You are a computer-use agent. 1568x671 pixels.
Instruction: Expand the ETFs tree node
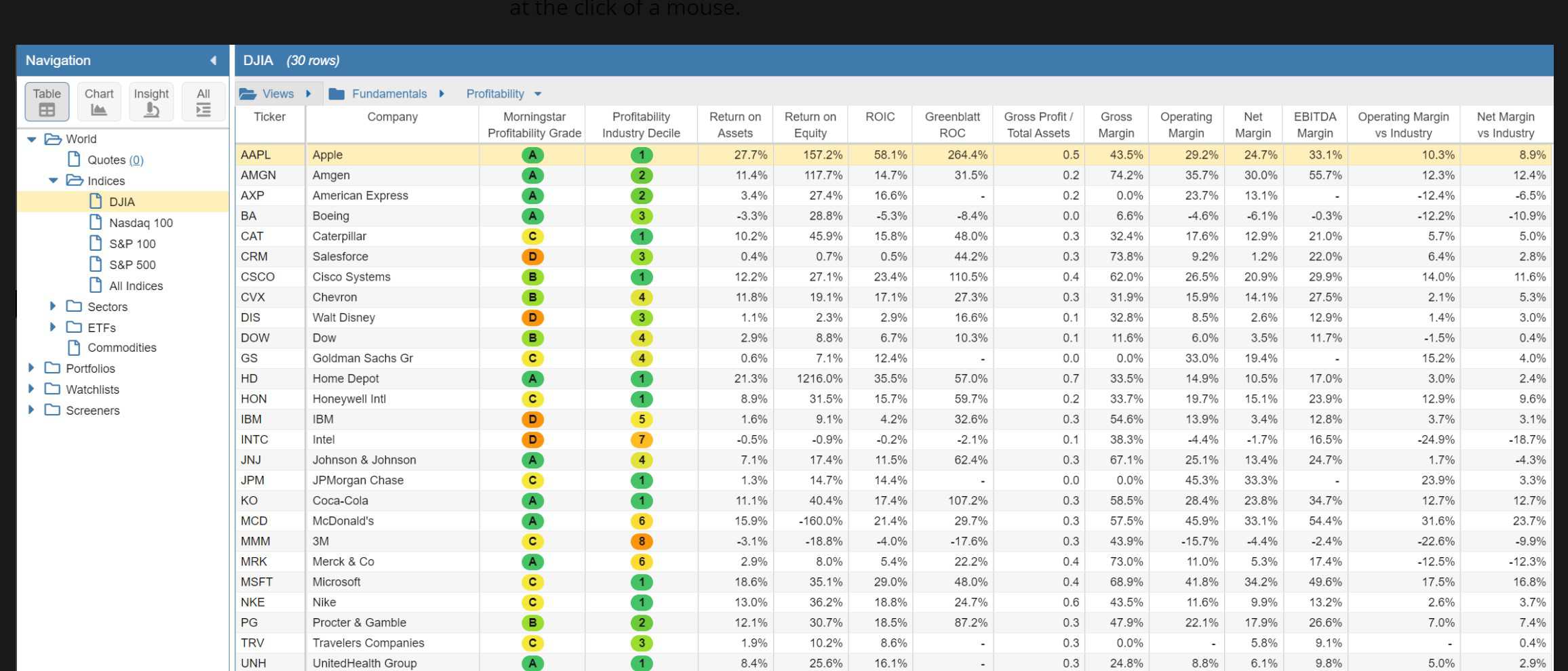click(x=53, y=327)
